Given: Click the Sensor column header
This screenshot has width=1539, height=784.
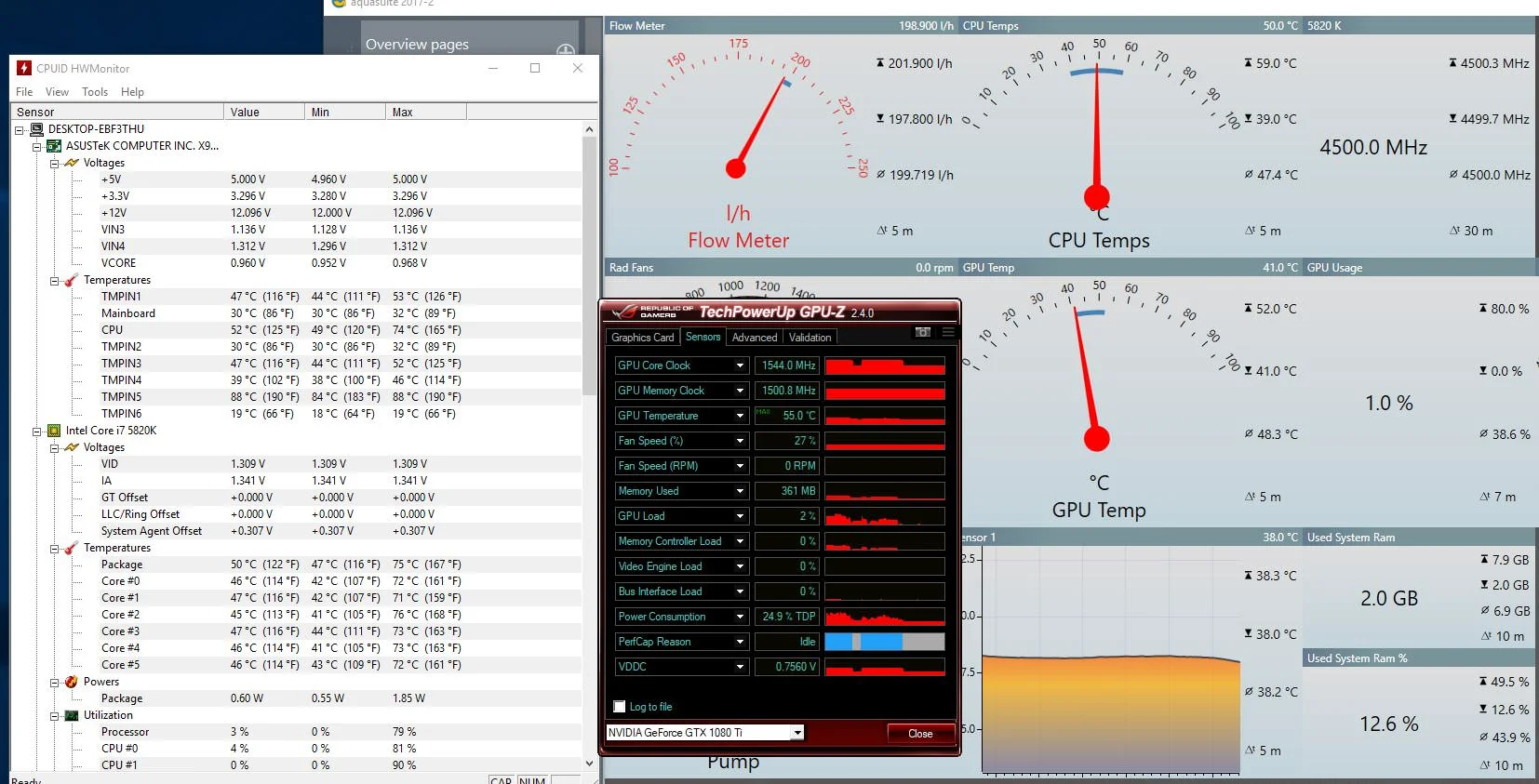Looking at the screenshot, I should [117, 112].
